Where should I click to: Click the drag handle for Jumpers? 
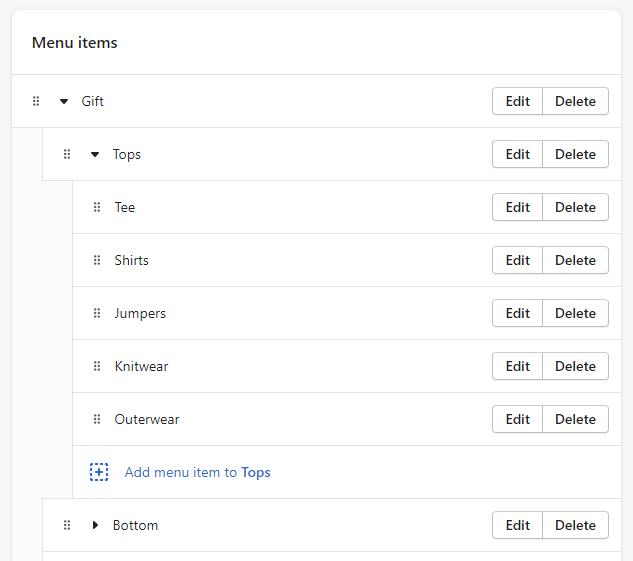tap(97, 313)
